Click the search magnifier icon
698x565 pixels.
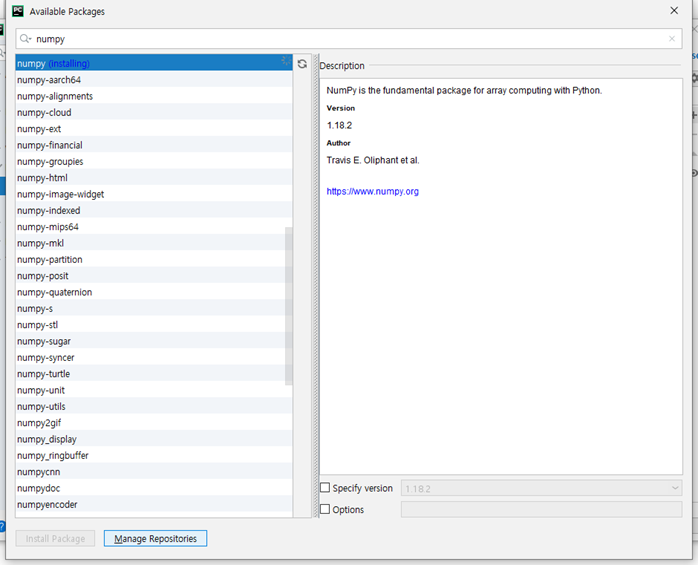point(25,39)
